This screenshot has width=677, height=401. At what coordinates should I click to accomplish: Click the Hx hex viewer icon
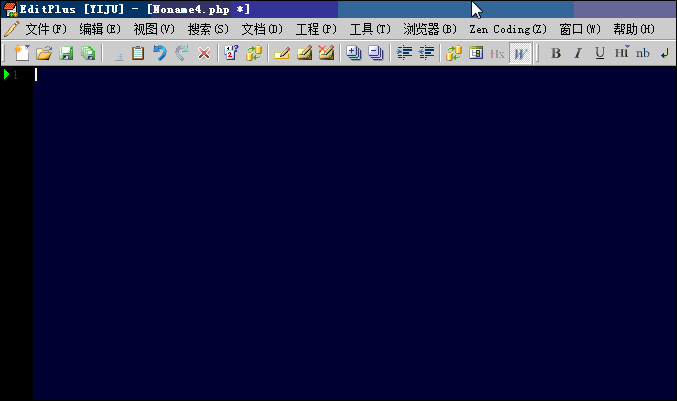pyautogui.click(x=497, y=53)
